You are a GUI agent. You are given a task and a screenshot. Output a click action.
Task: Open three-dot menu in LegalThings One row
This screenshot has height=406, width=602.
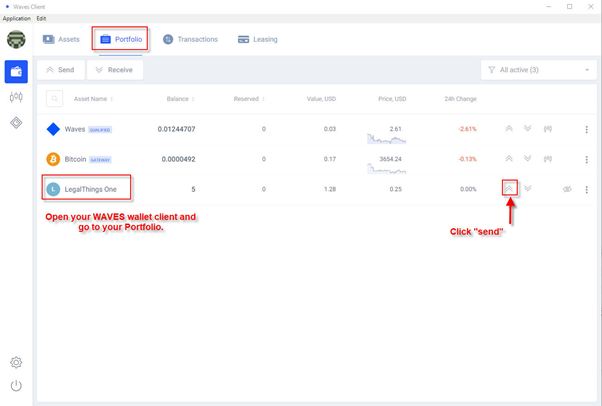tap(586, 189)
